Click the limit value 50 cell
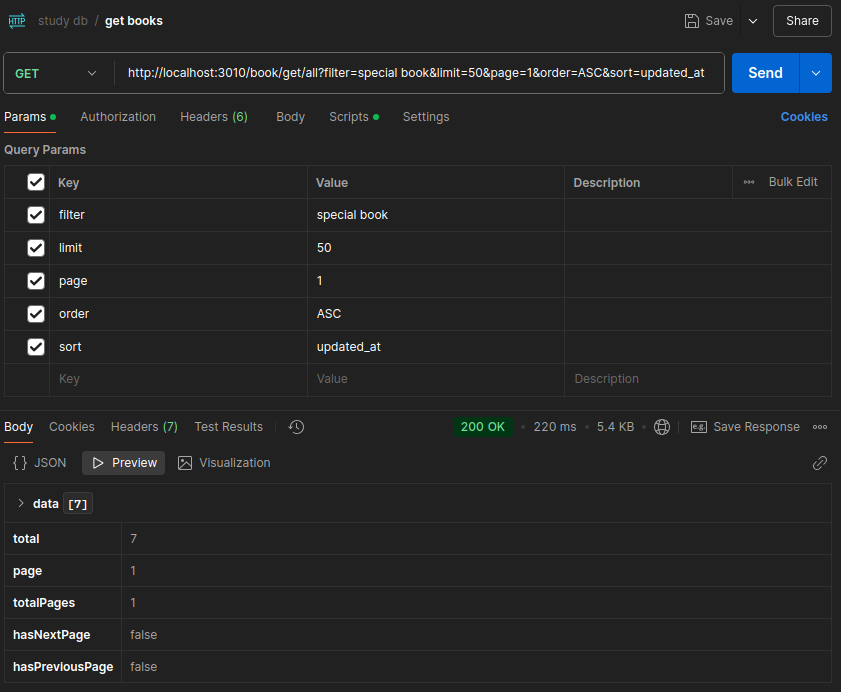Viewport: 841px width, 692px height. (436, 248)
